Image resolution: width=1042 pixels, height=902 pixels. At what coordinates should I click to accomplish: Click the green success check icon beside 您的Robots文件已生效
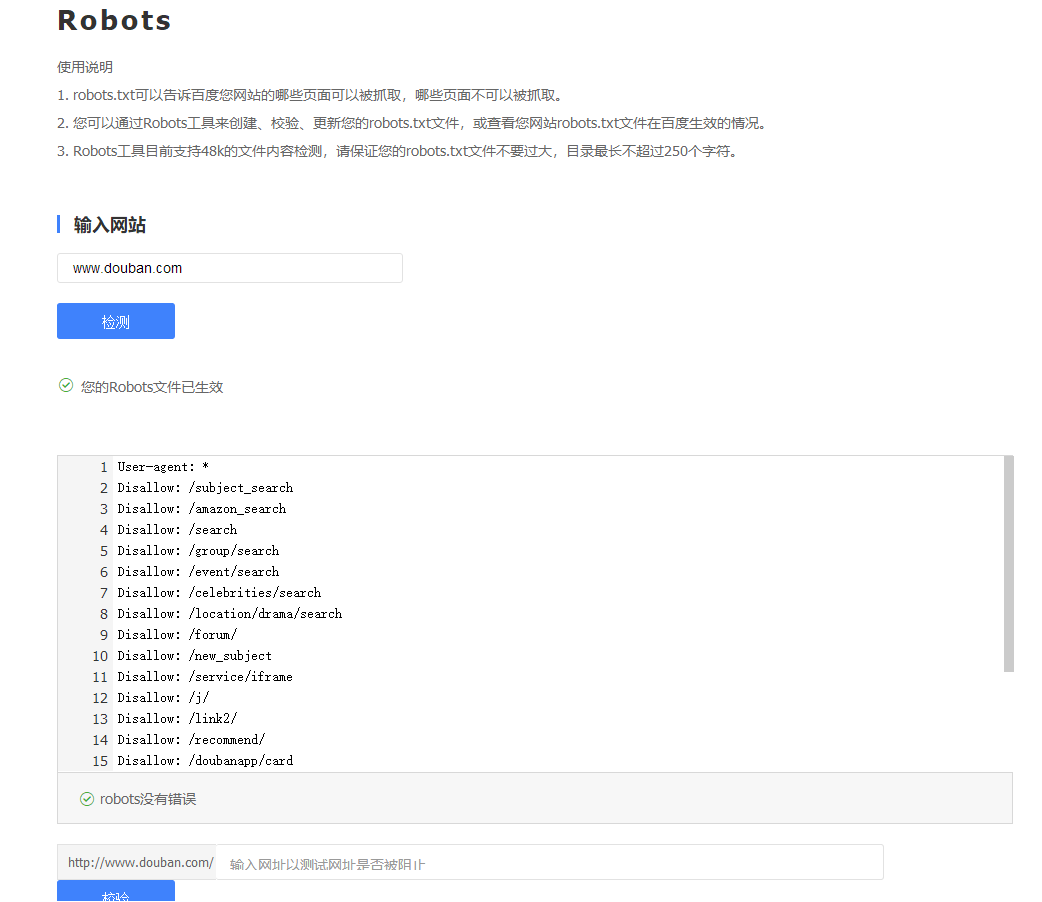pos(65,385)
